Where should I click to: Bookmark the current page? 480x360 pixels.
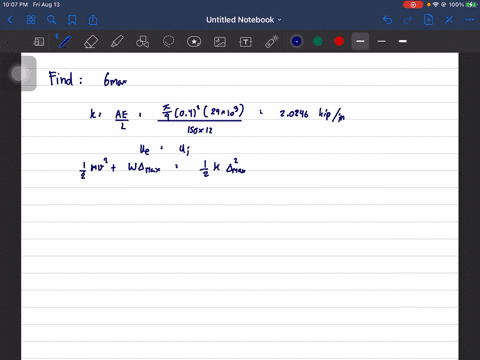pos(72,20)
